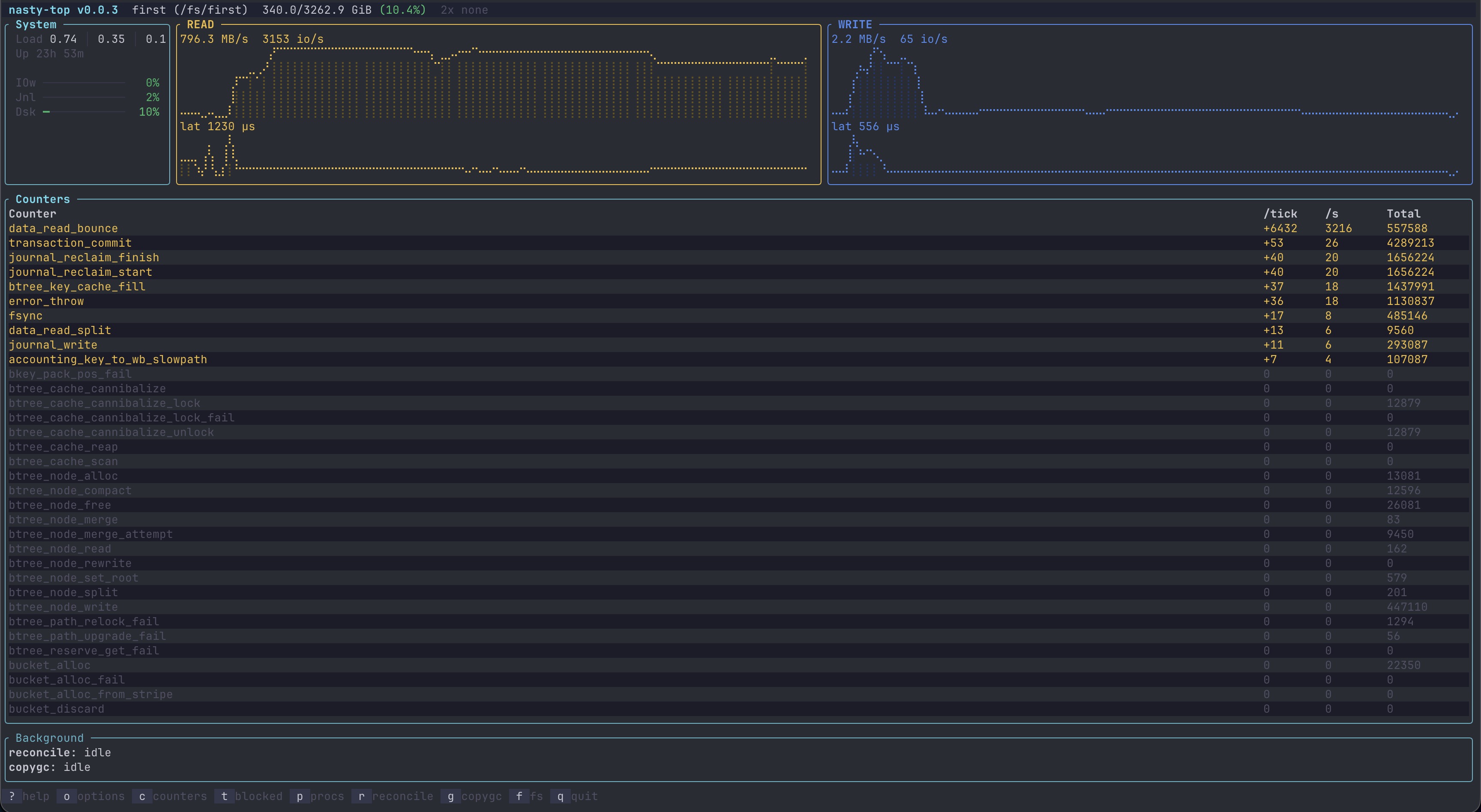
Task: Click the Counter column header
Action: 32,214
